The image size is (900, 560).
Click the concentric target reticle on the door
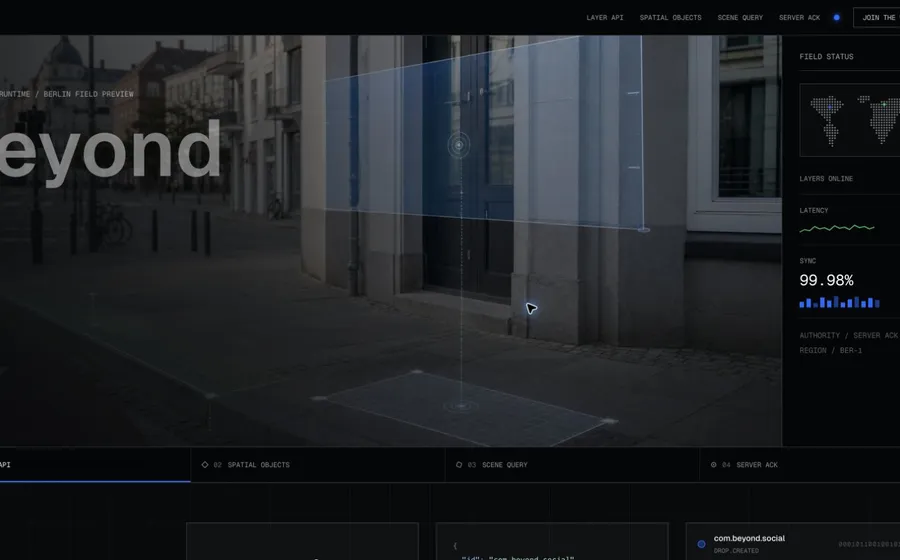click(459, 145)
